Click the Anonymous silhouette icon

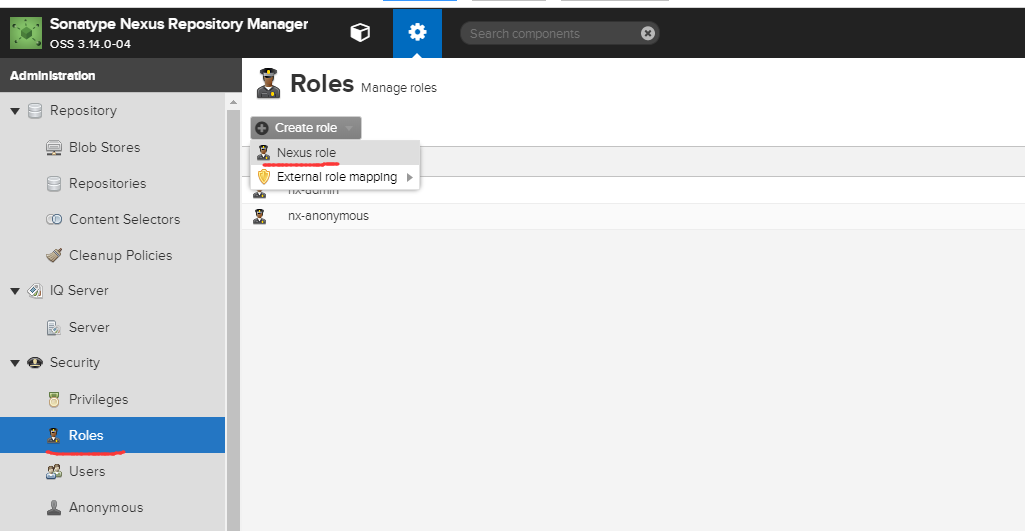(54, 507)
